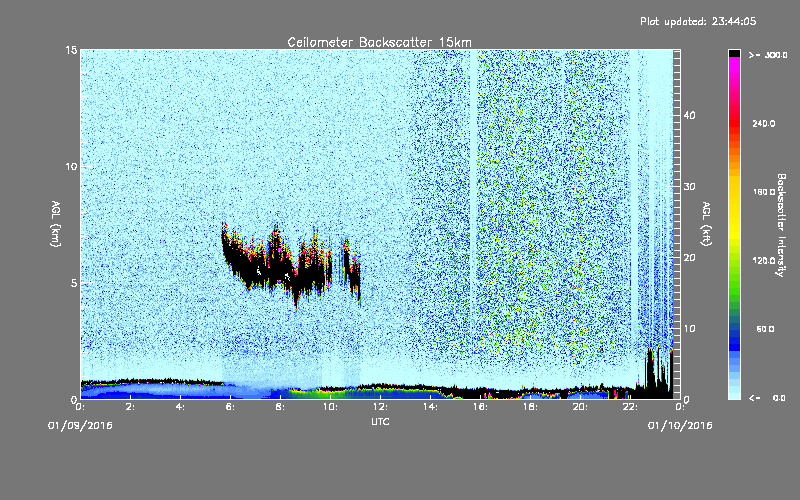Screen dimensions: 800x500
Task: Click the colorbar value 120.0
Action: pyautogui.click(x=764, y=260)
